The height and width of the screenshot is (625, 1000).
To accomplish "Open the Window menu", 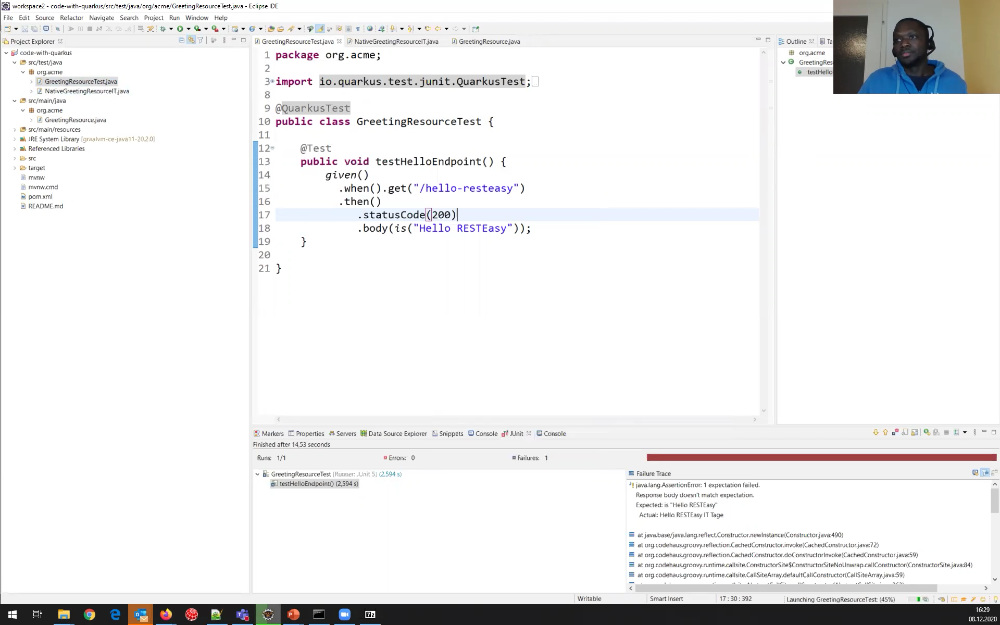I will [x=196, y=18].
